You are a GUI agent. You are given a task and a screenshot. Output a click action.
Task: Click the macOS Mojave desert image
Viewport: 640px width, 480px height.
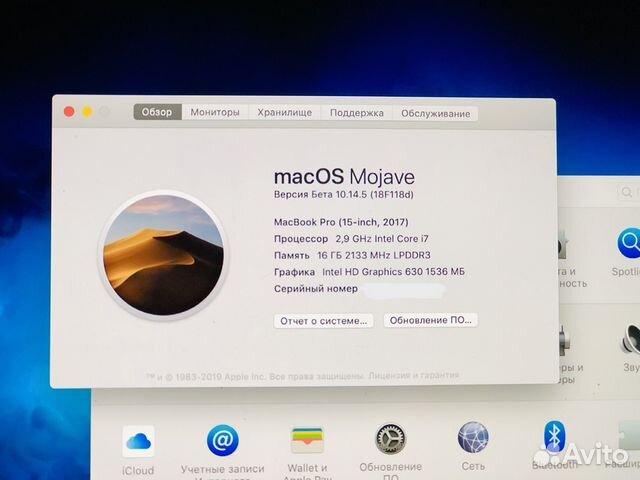tap(163, 255)
